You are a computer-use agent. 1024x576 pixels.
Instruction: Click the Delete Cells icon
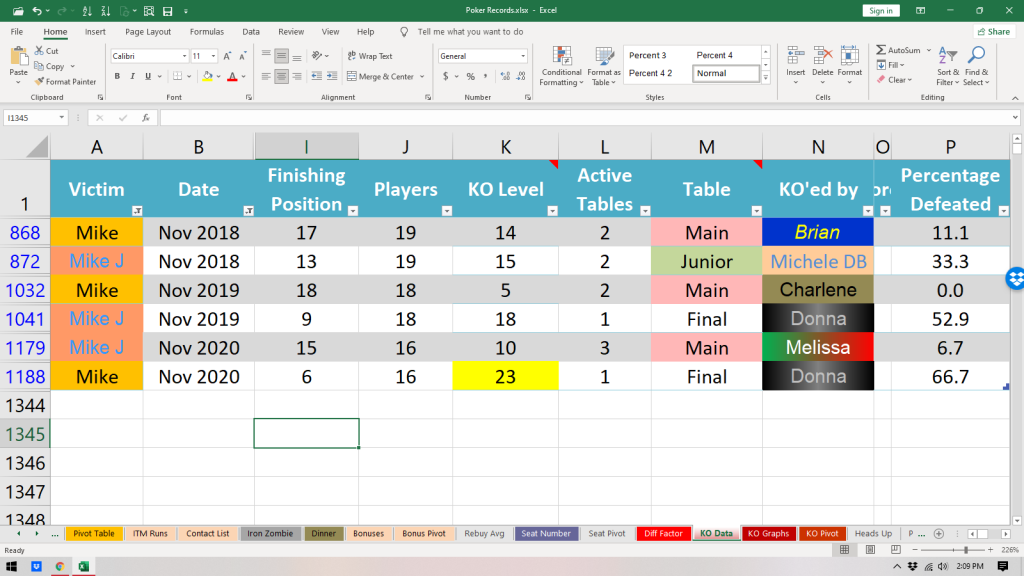coord(823,55)
